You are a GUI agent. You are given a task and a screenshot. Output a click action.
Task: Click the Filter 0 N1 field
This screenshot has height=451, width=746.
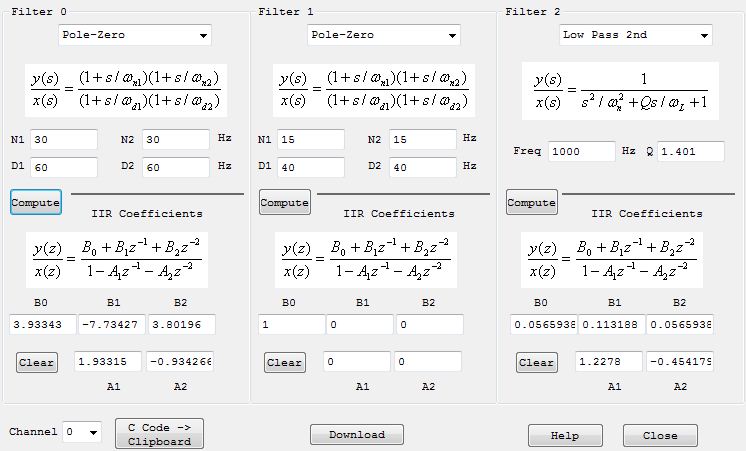(64, 140)
